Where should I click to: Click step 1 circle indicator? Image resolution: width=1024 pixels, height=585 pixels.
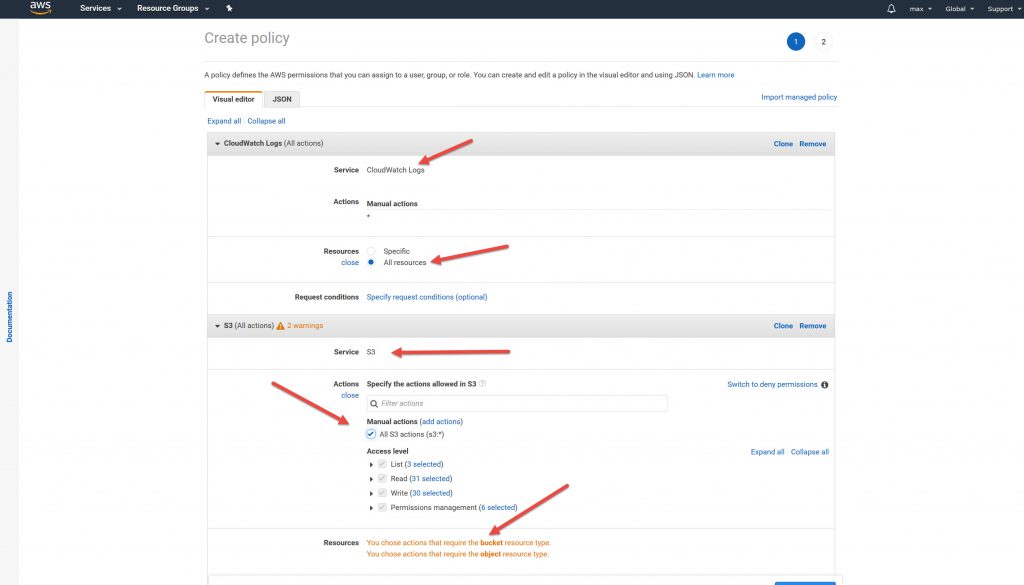pos(795,41)
